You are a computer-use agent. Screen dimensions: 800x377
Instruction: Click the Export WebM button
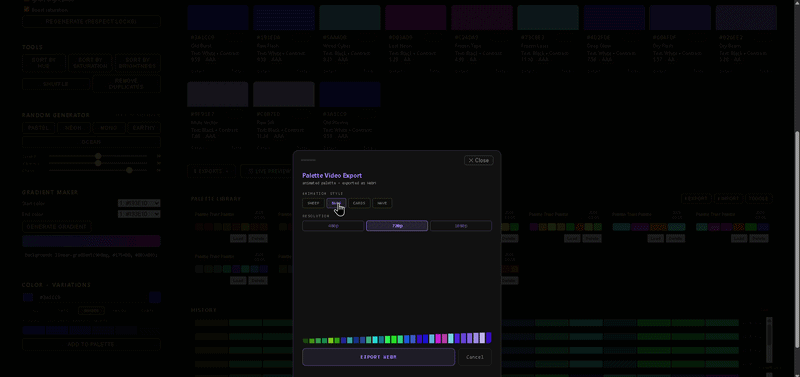coord(379,357)
